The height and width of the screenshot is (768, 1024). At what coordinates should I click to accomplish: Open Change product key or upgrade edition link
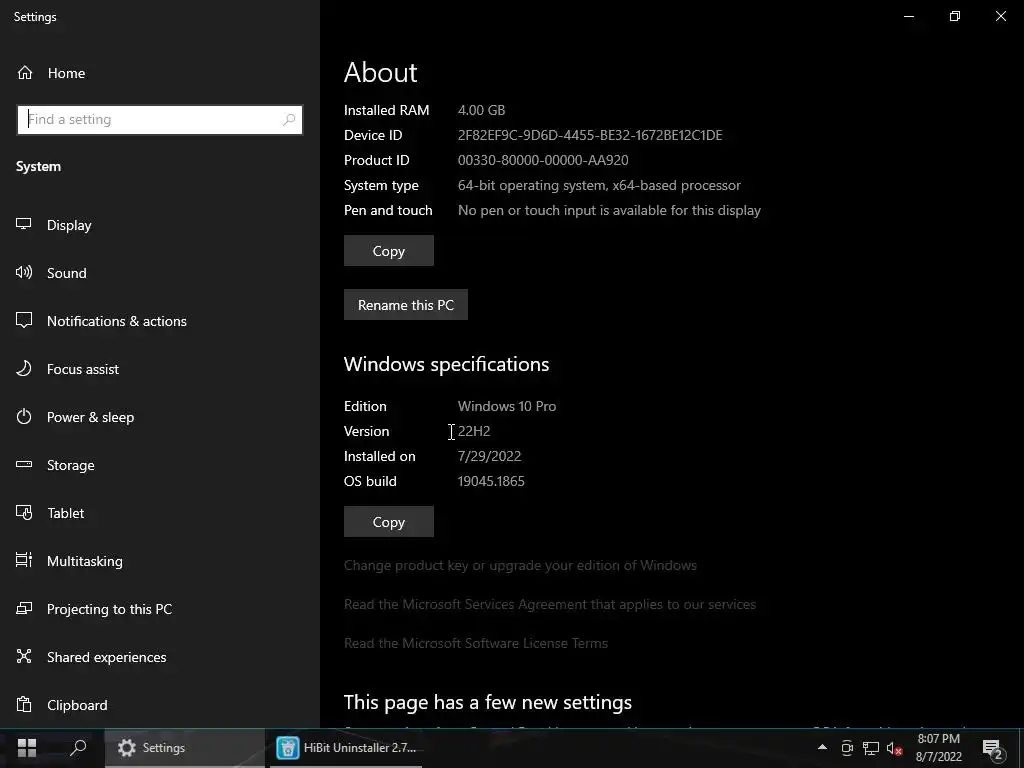click(x=520, y=566)
